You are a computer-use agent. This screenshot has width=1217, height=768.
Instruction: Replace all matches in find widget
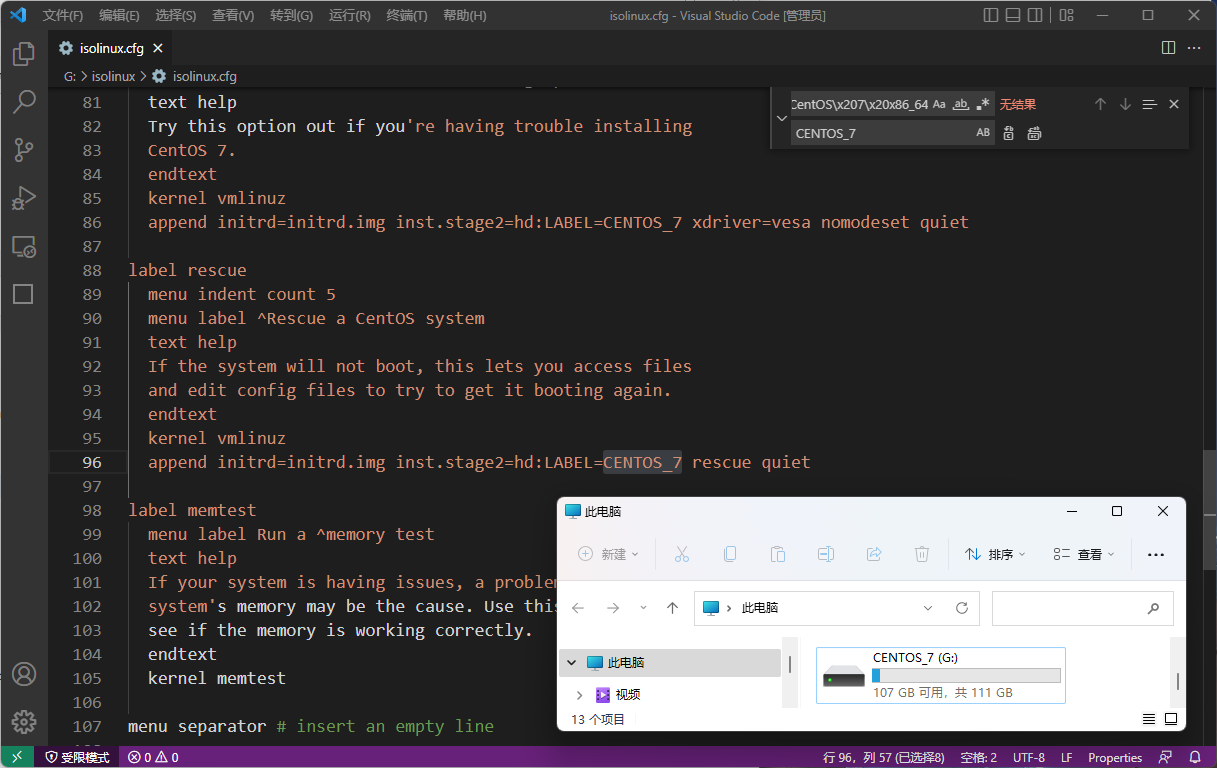click(x=1034, y=133)
